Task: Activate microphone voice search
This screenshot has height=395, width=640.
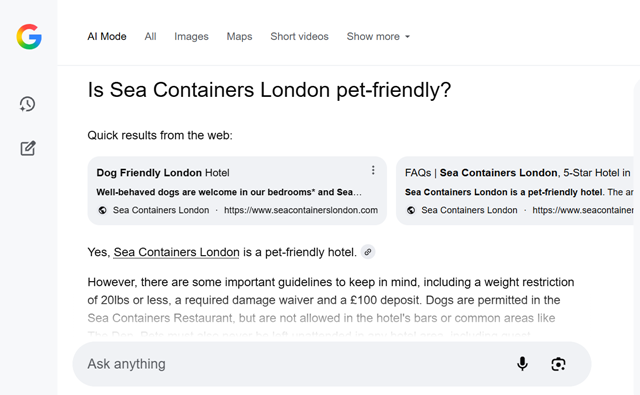Action: pos(522,364)
